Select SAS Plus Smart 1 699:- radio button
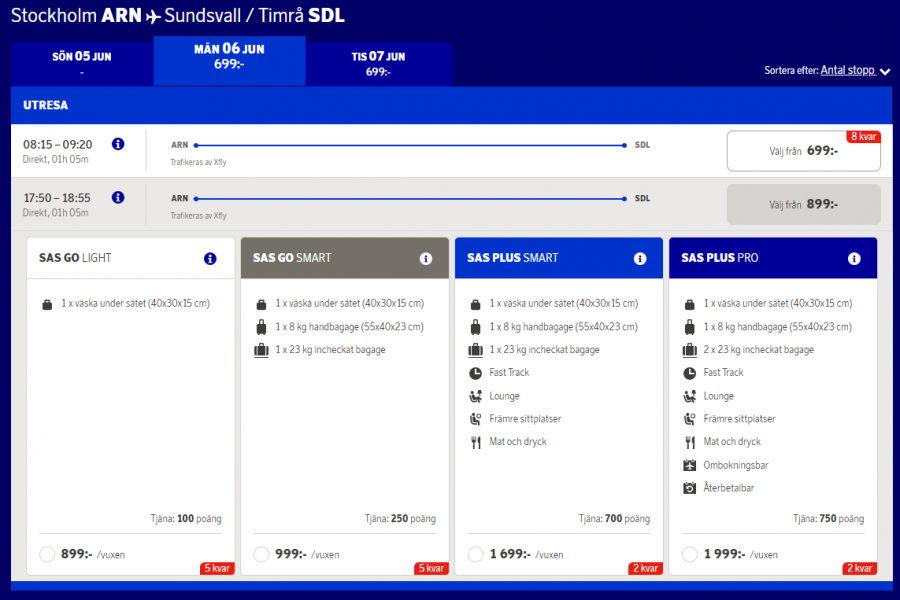 (x=475, y=554)
